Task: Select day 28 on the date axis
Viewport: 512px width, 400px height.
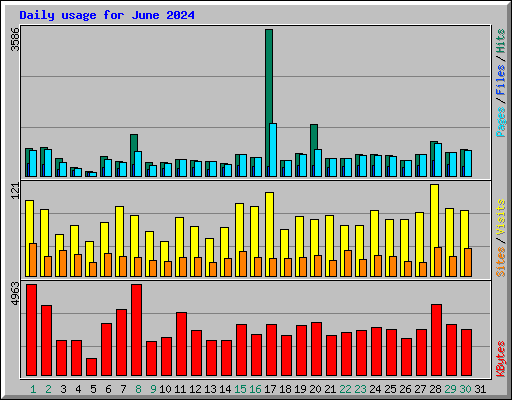Action: coord(435,389)
